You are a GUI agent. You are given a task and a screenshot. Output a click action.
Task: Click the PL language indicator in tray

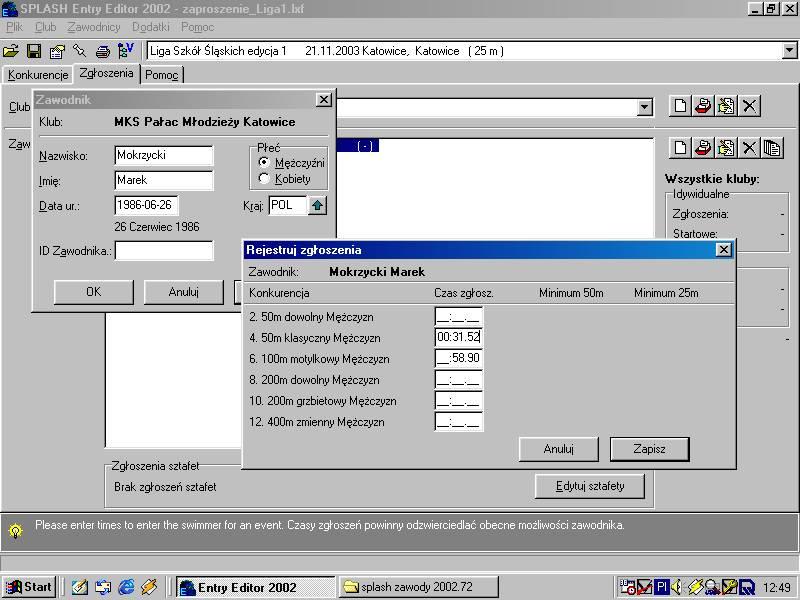coord(662,587)
